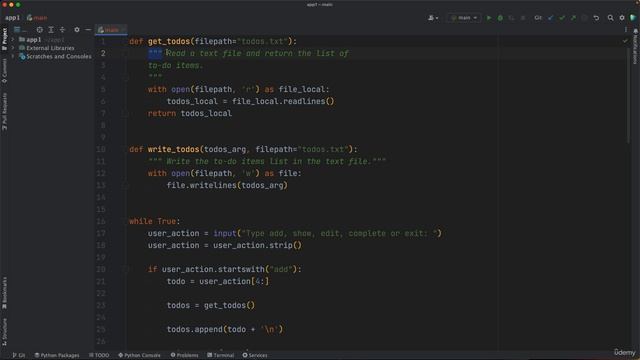Open Project panel options gear
The height and width of the screenshot is (360, 640).
[x=77, y=30]
